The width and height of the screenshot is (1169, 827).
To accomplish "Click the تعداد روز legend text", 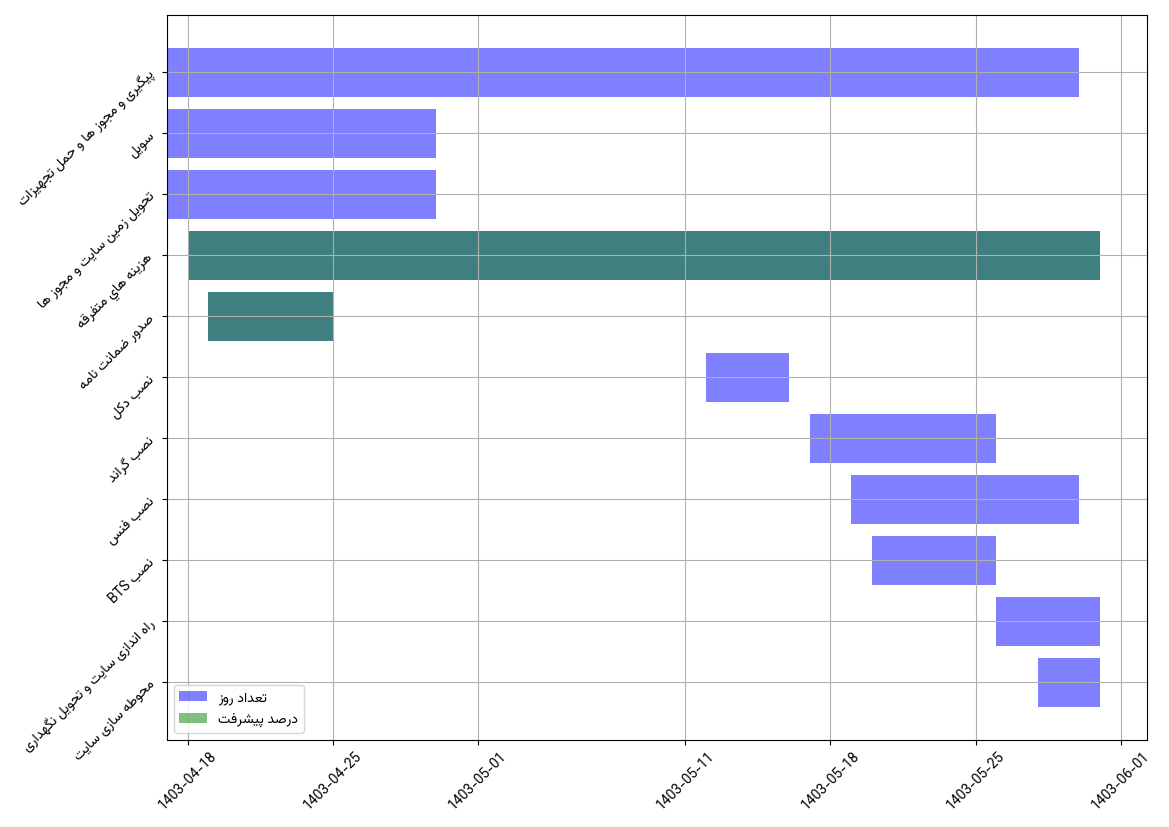I will click(243, 697).
